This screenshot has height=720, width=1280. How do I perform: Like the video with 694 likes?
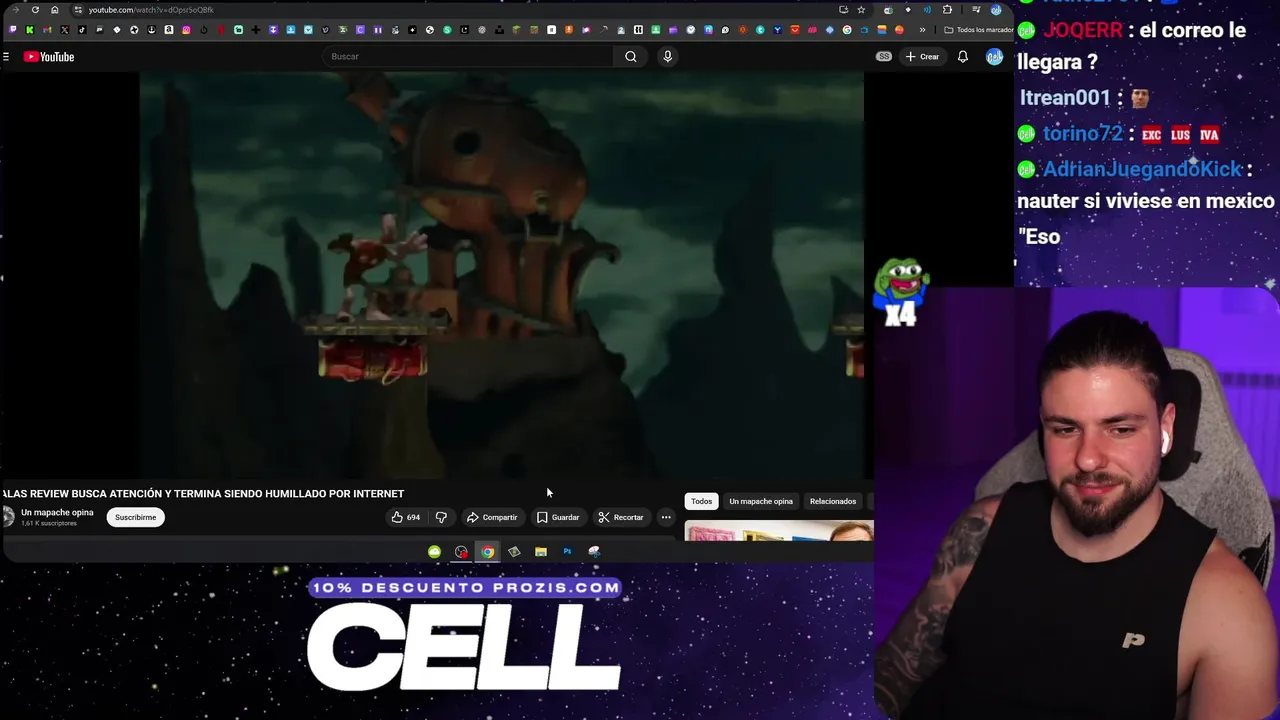click(406, 517)
